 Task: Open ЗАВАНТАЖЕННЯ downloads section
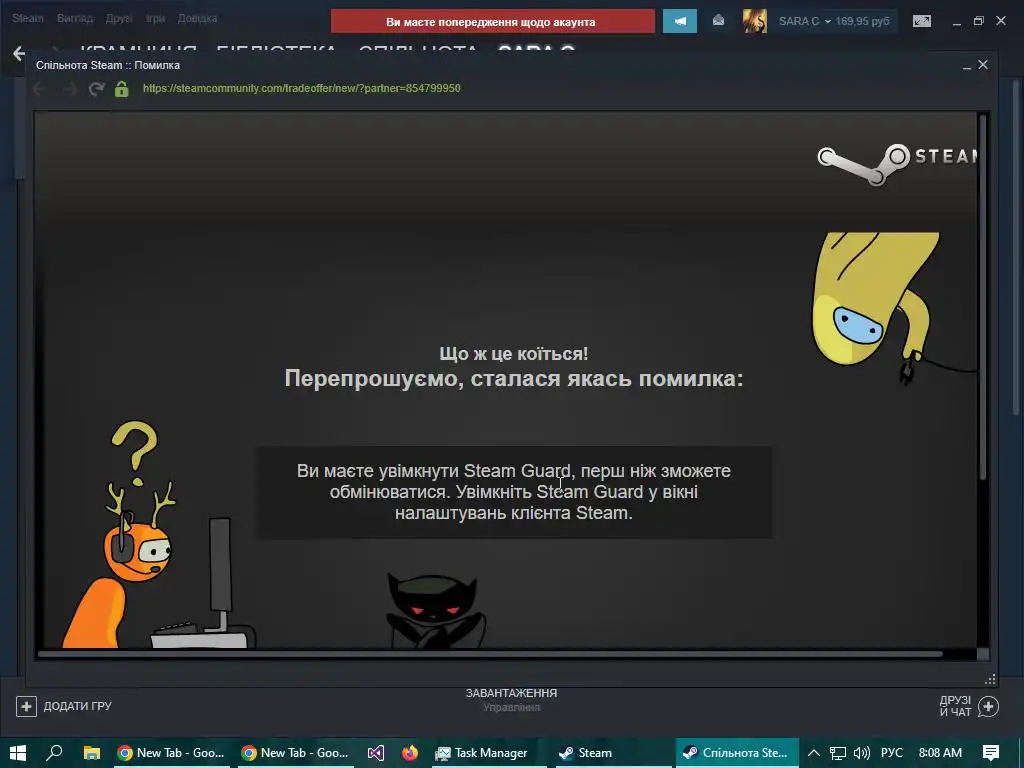(511, 693)
